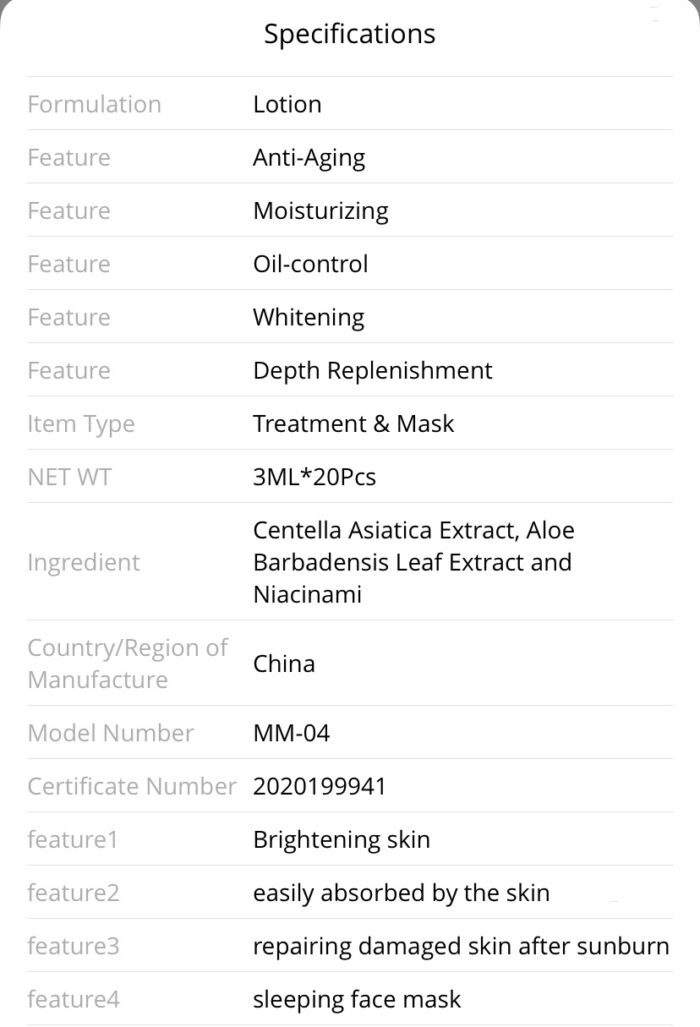
Task: Click the Oil-control feature value
Action: pos(310,264)
